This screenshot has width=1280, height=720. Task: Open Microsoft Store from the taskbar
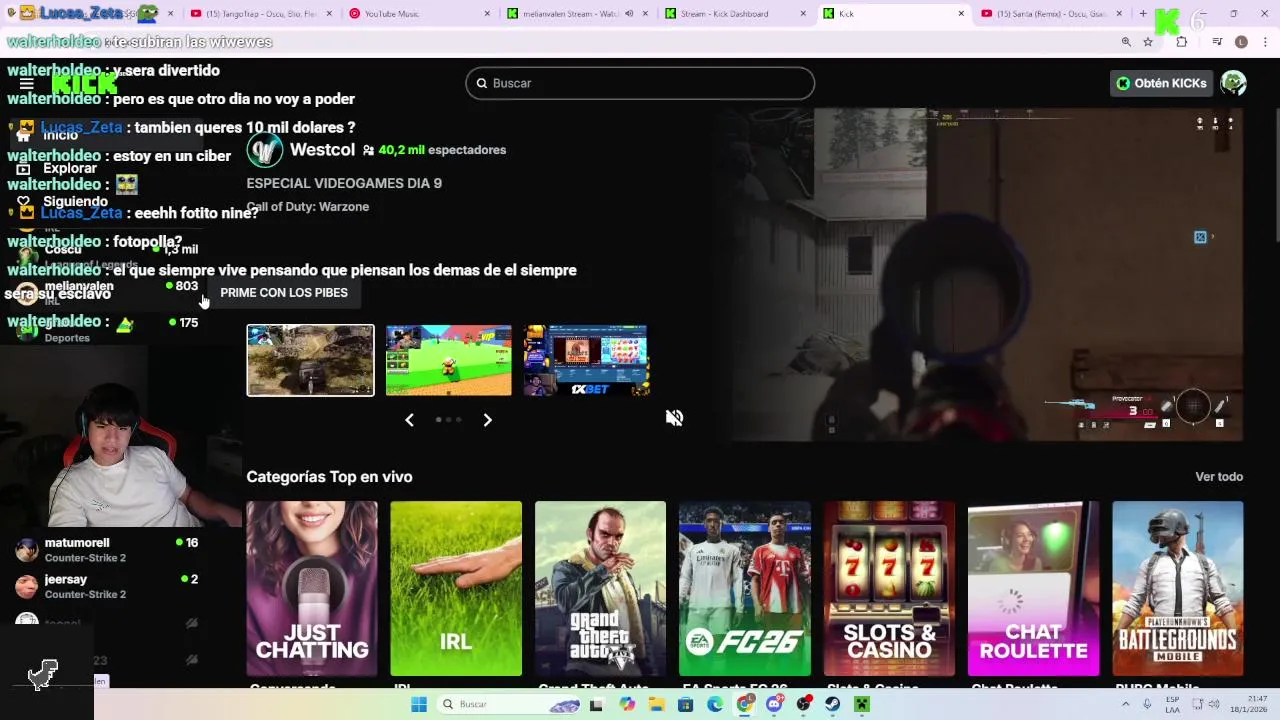(x=685, y=704)
